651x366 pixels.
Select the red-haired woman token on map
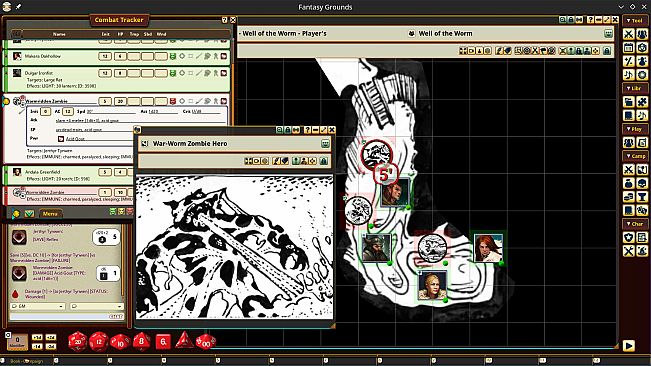tap(488, 248)
